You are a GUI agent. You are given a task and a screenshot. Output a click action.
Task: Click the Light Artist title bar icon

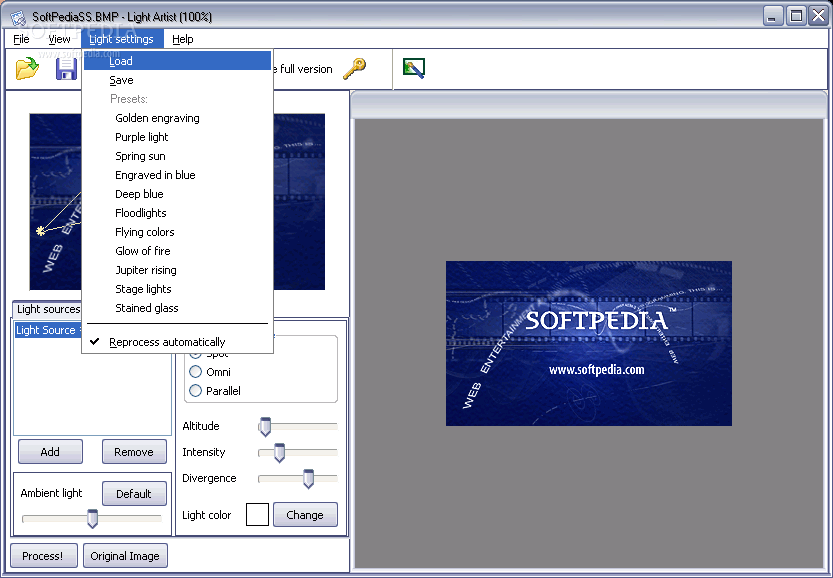coord(18,17)
